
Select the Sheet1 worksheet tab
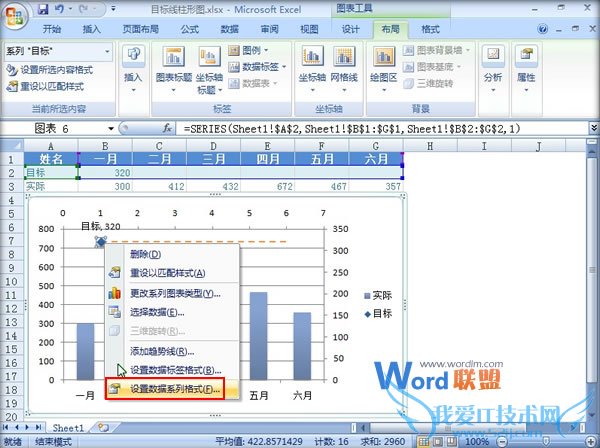tap(68, 427)
